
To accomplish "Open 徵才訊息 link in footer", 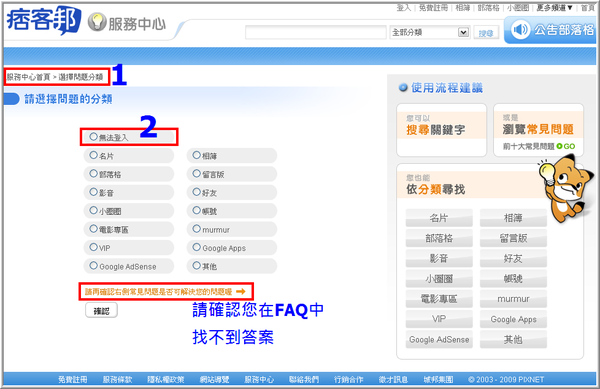I will pos(393,379).
